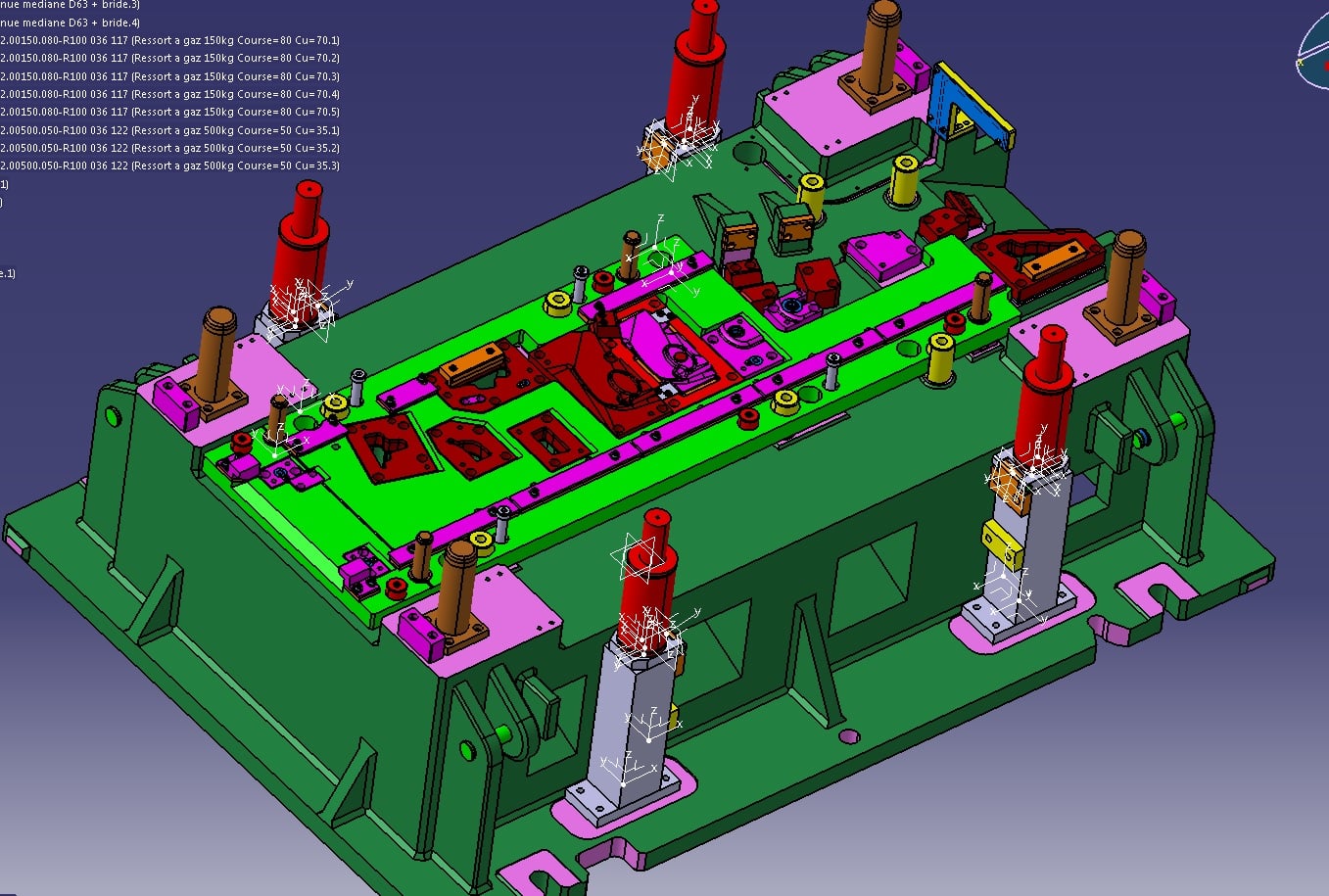Click the tree entry ending 'Course=80 Cu=70.3)'

(170, 76)
